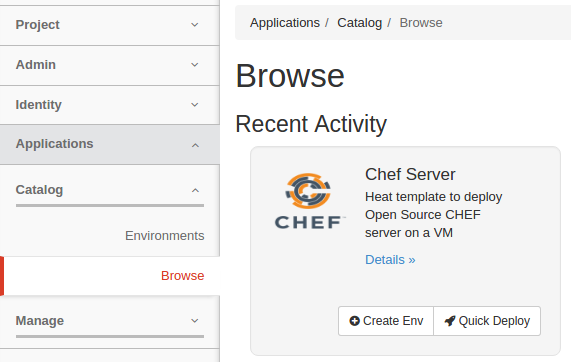Collapse the Catalog submenu chevron
571x362 pixels.
(x=195, y=190)
